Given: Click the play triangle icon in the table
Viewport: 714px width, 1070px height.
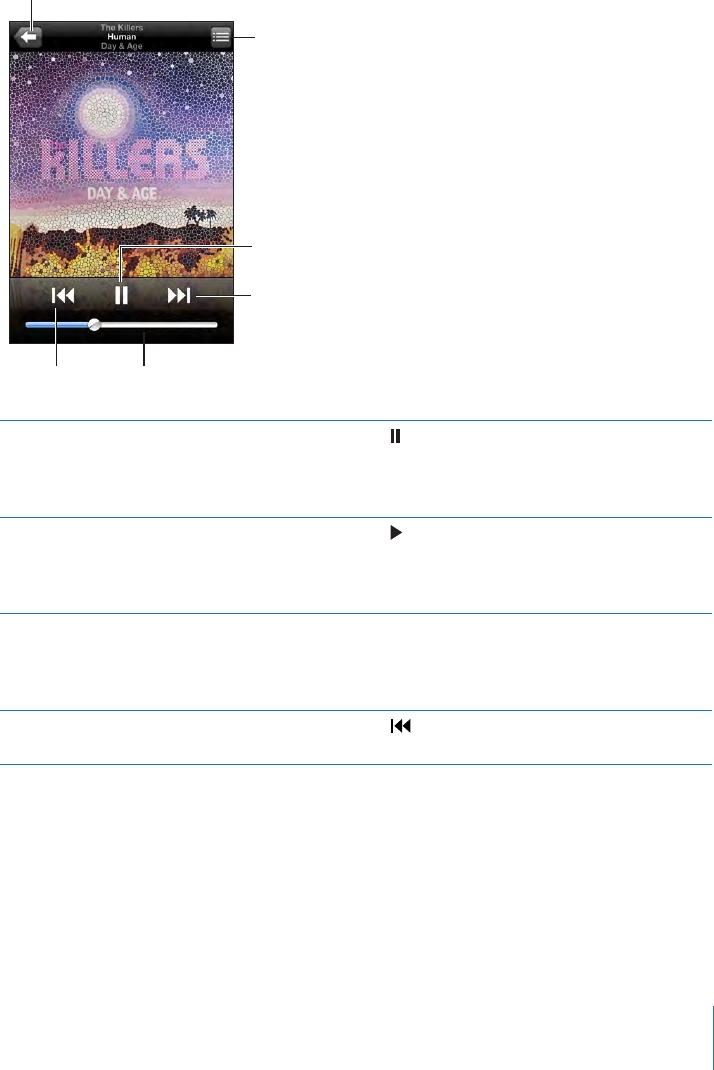Looking at the screenshot, I should point(396,532).
